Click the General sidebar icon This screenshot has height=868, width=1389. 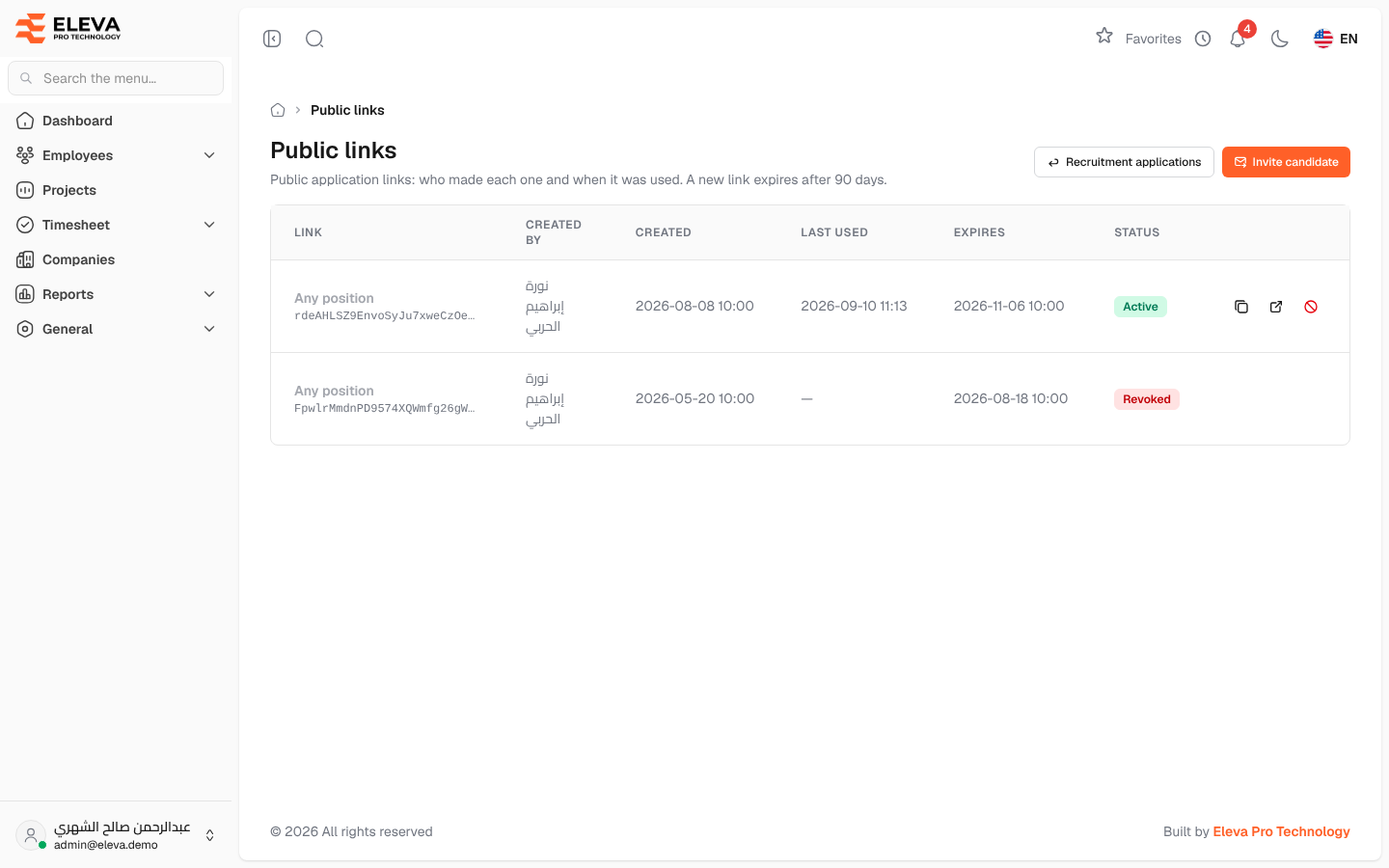tap(25, 329)
